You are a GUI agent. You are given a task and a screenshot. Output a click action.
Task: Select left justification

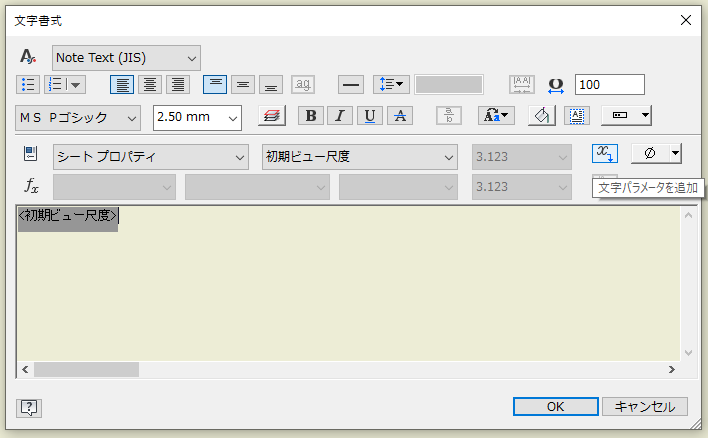[x=122, y=84]
